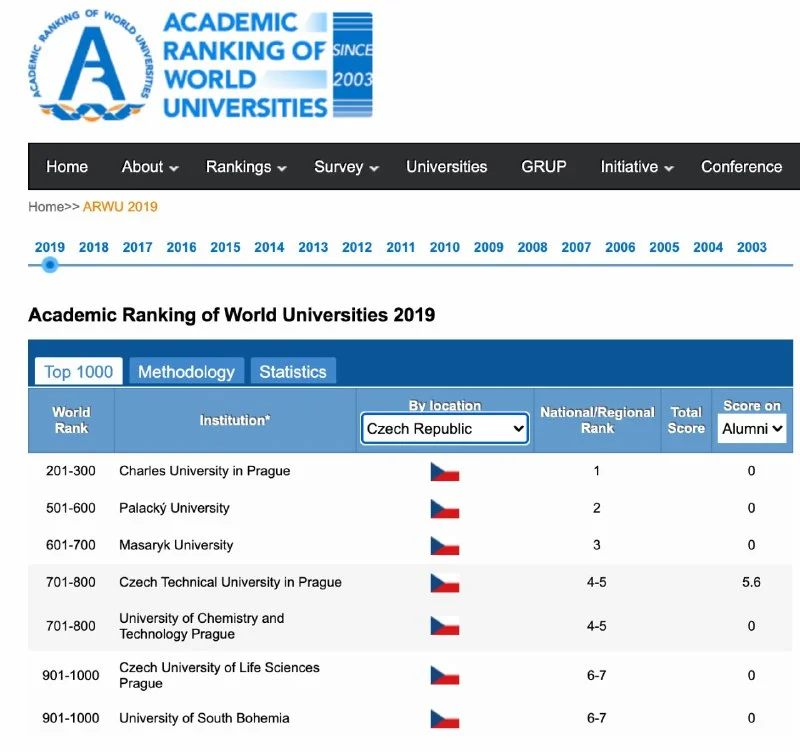
Task: Expand the Rankings navigation menu
Action: [x=246, y=167]
